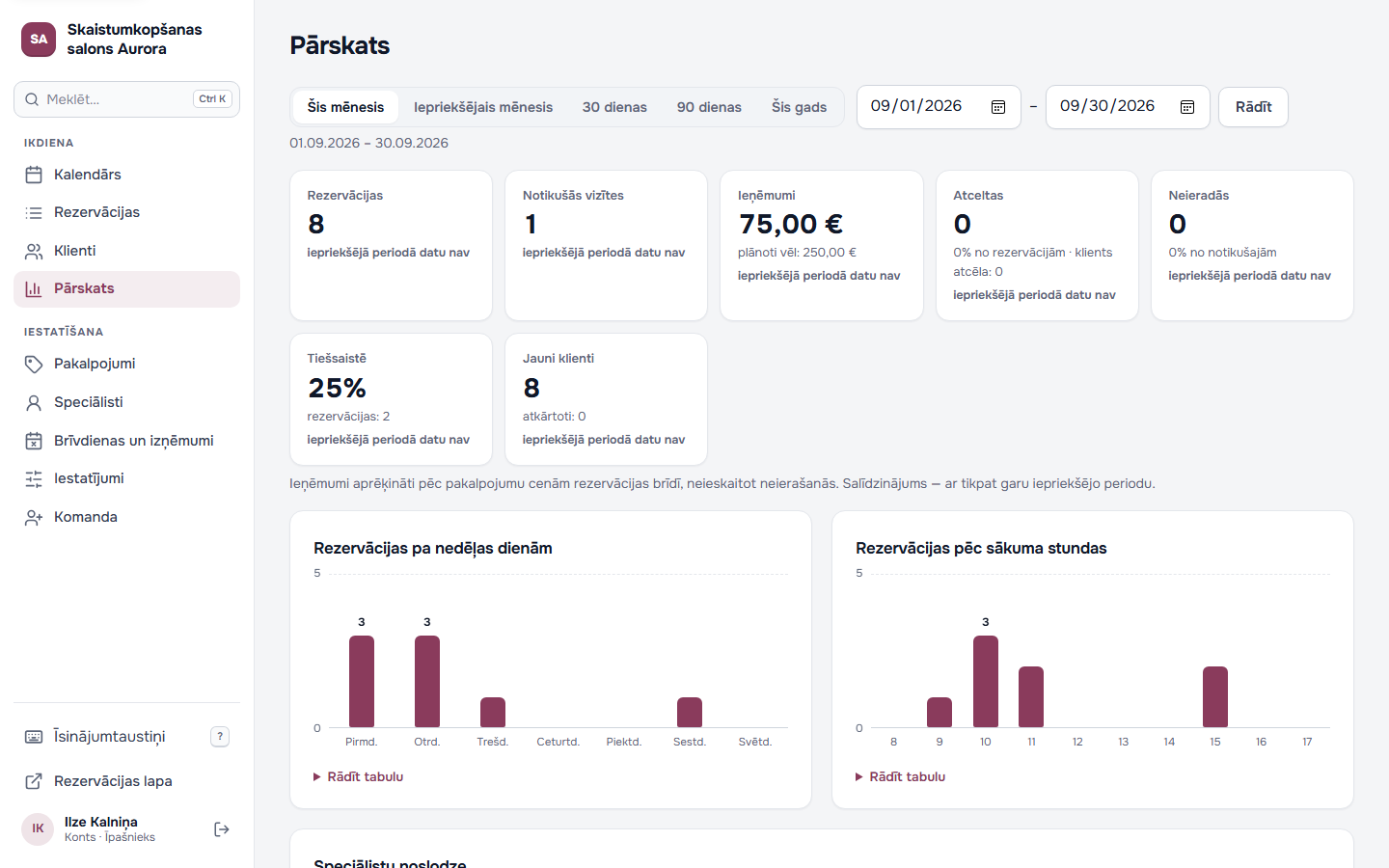
Task: Open the end date calendar picker icon
Action: pos(1187,107)
